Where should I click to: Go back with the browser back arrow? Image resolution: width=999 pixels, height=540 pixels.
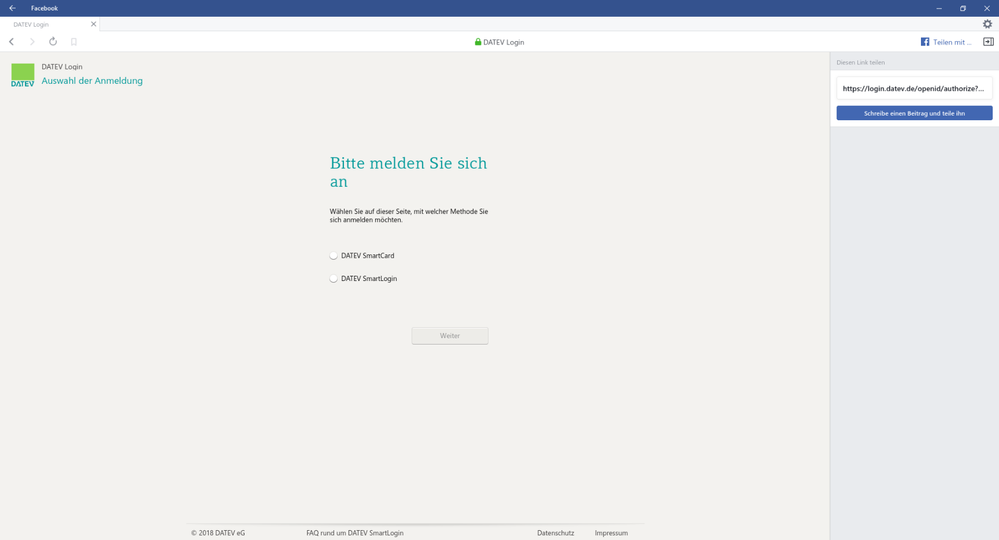click(11, 41)
